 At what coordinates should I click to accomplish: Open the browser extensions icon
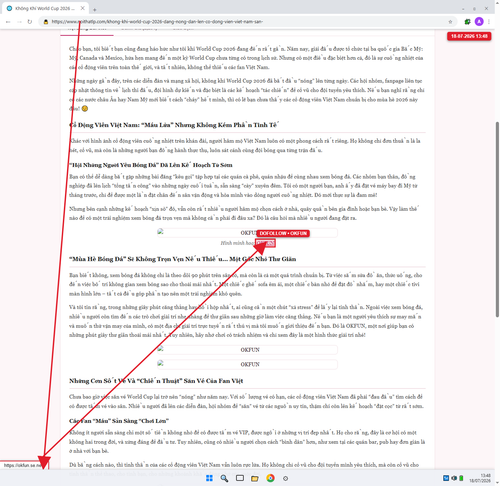467,22
